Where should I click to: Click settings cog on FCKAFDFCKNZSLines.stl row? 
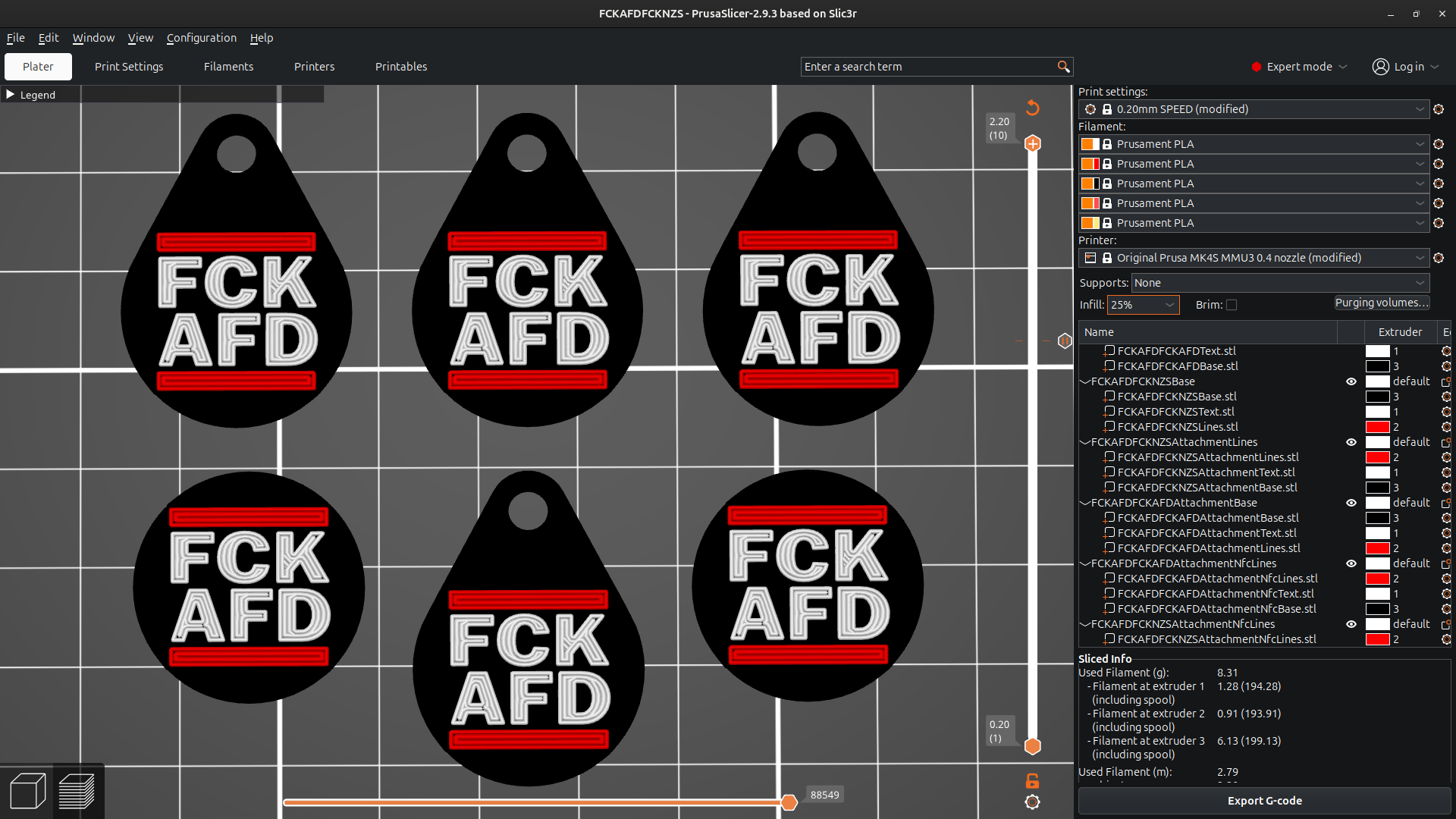coord(1446,427)
